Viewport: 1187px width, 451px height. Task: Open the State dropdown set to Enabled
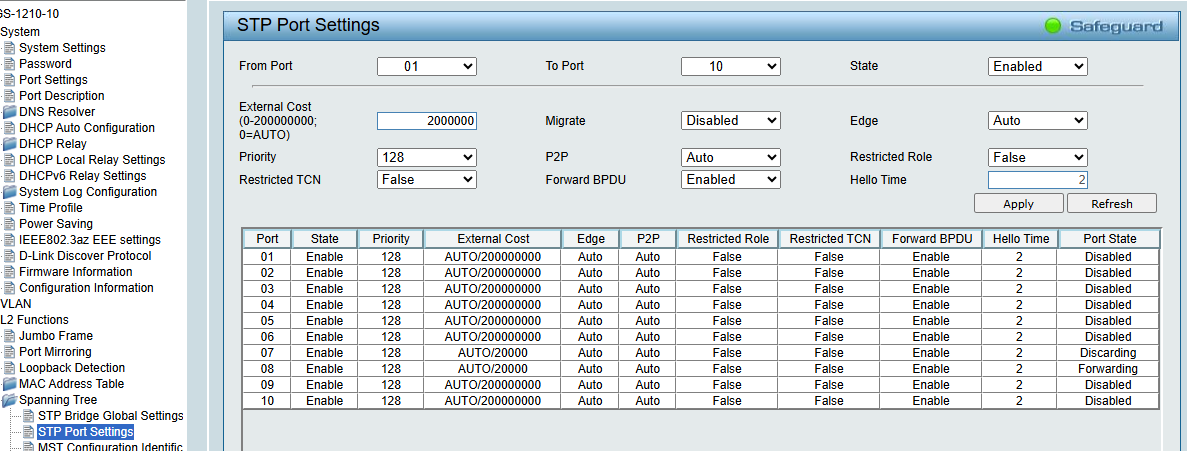(1037, 67)
